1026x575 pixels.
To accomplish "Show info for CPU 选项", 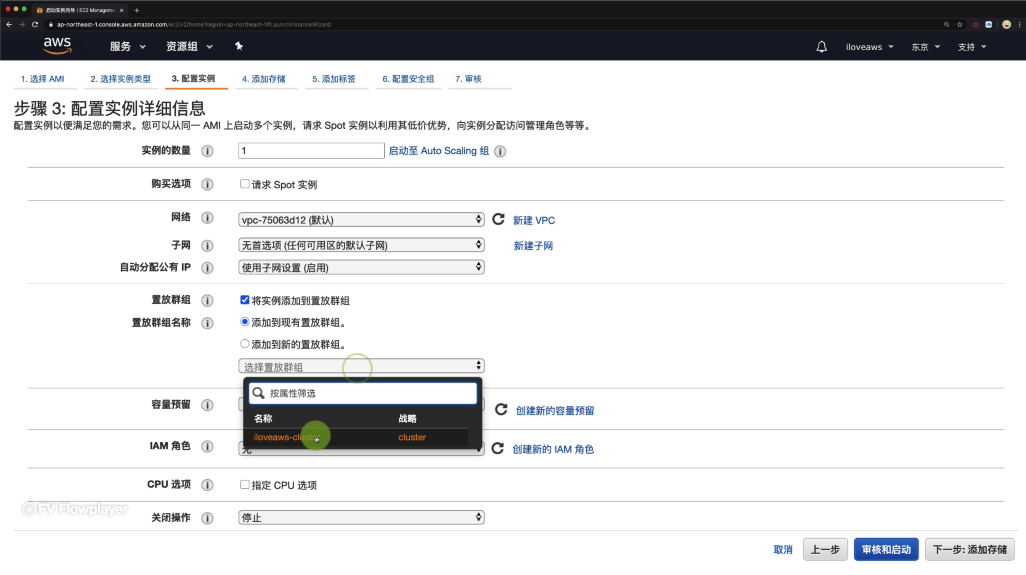I will (x=207, y=485).
